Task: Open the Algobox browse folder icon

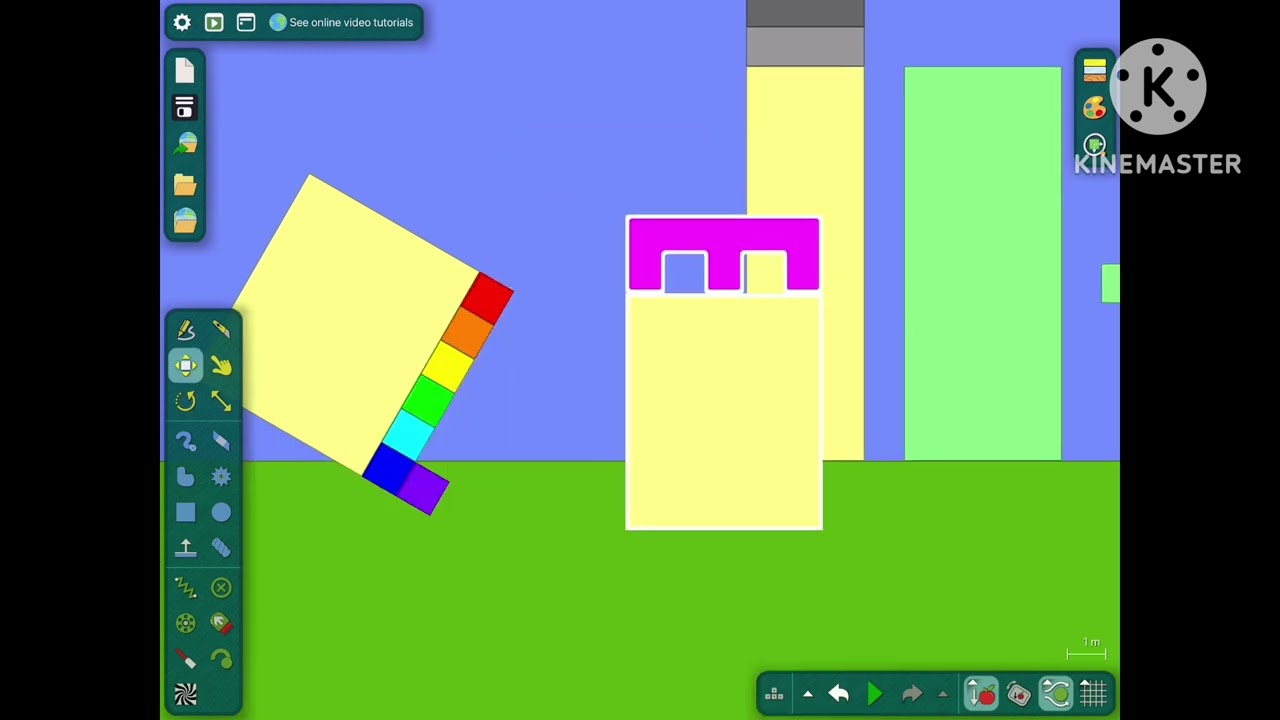Action: tap(185, 220)
